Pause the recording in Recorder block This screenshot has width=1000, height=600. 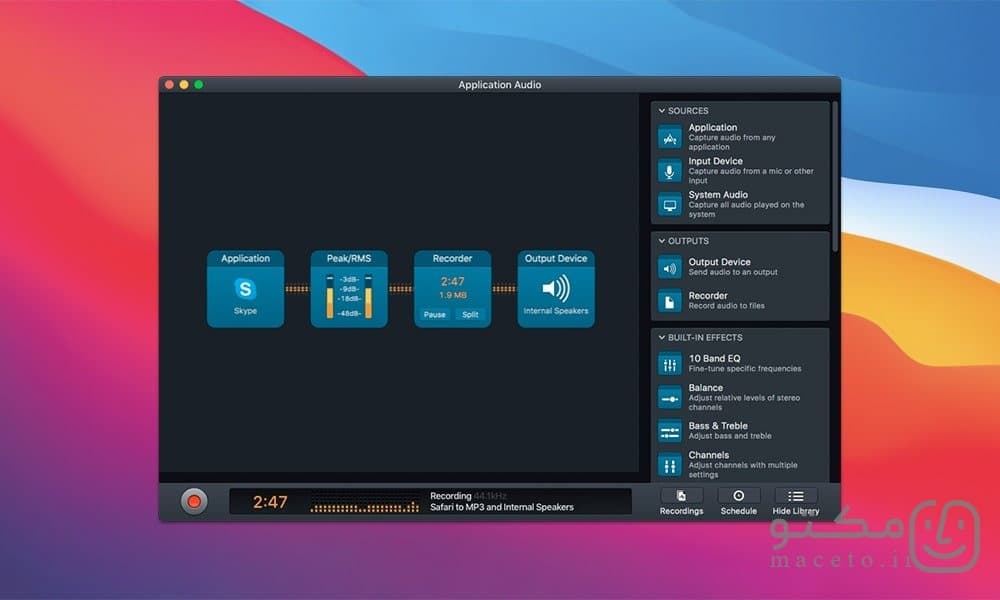(x=434, y=314)
